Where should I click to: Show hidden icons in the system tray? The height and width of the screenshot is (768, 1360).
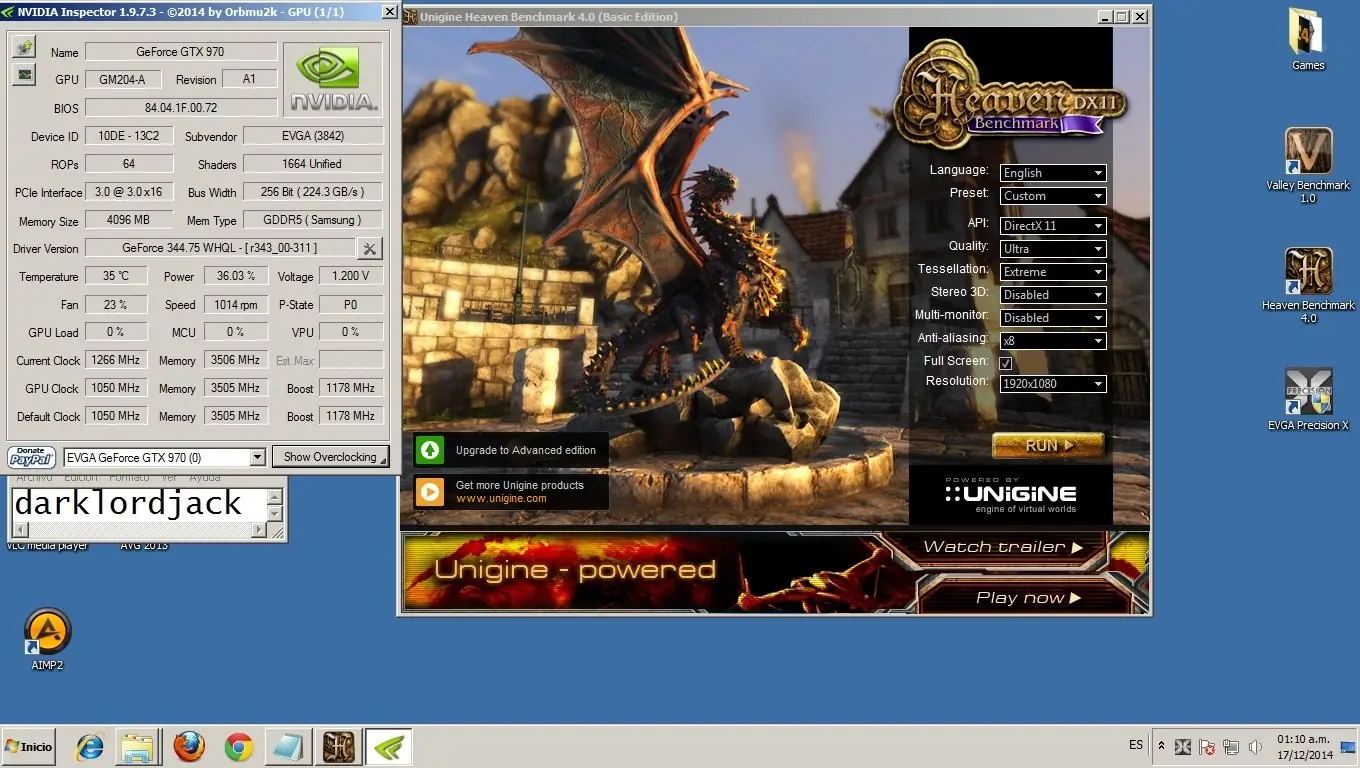[1161, 747]
